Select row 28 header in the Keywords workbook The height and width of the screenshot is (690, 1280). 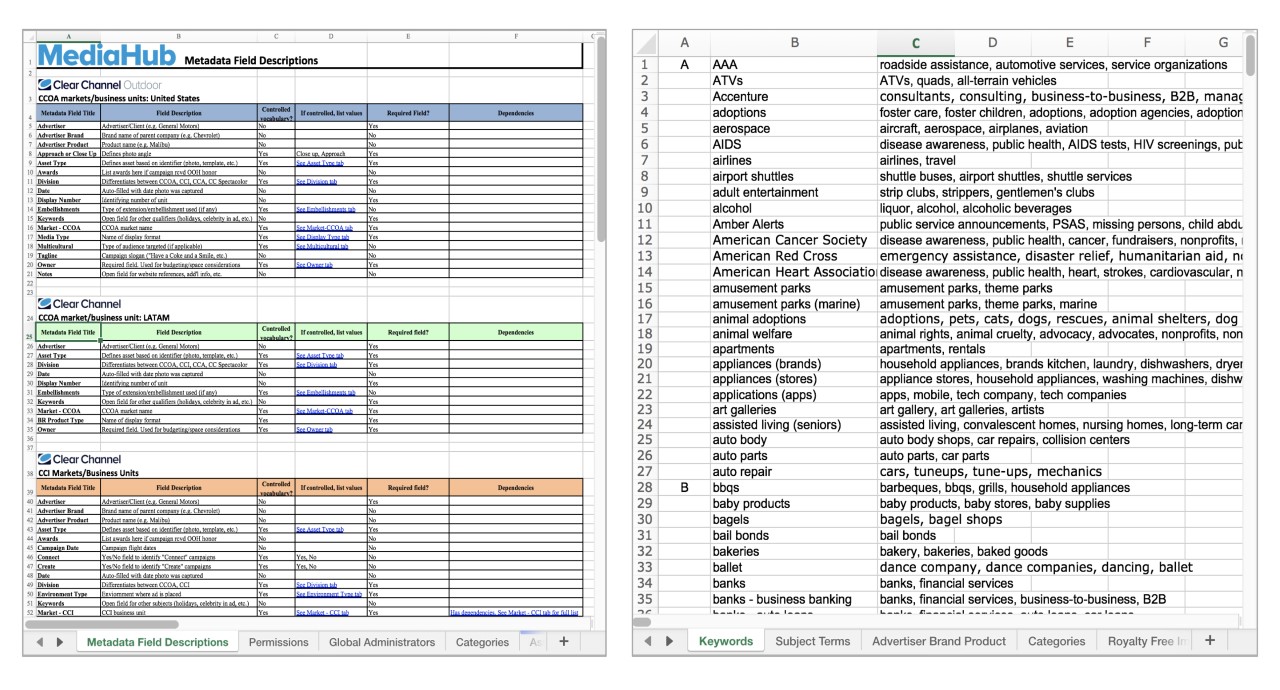645,488
